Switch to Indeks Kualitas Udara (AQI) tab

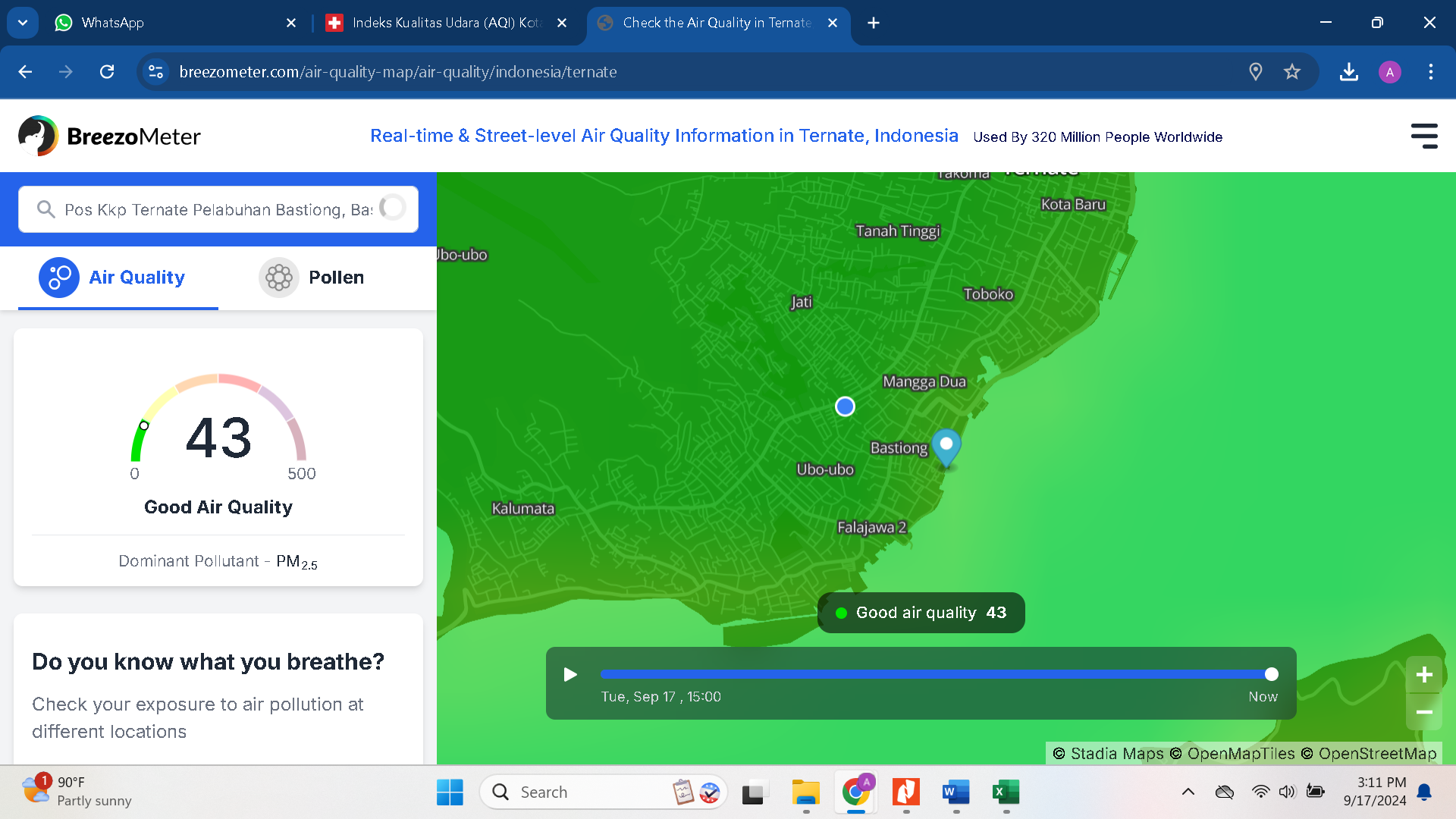[446, 23]
